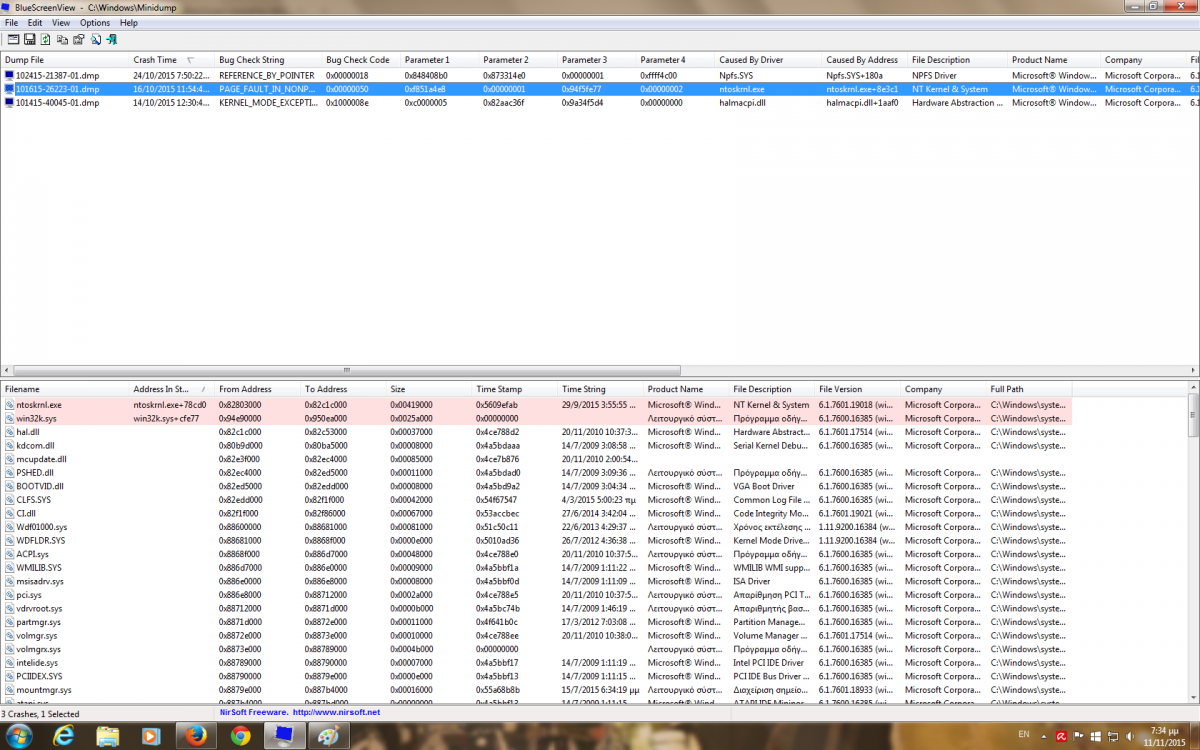This screenshot has height=750, width=1200.
Task: Click the Find toolbar icon
Action: [96, 39]
